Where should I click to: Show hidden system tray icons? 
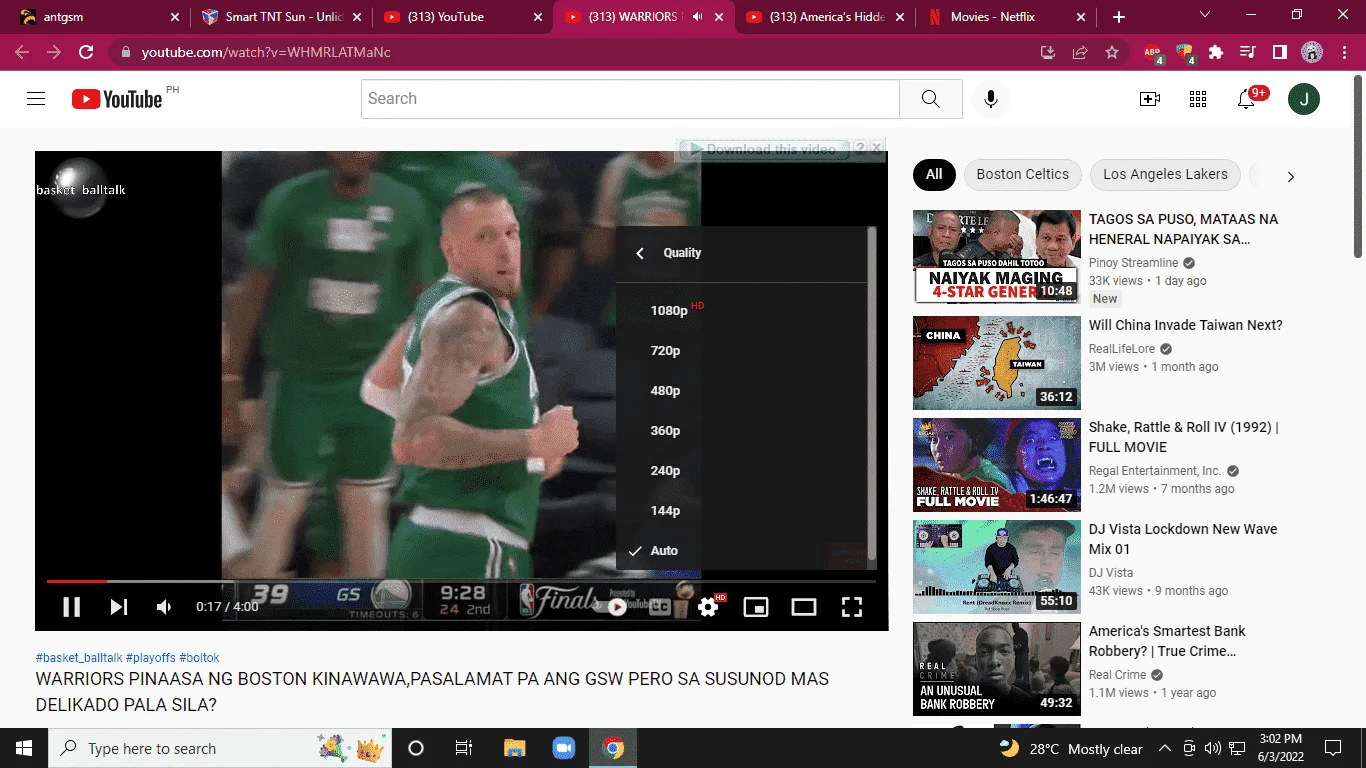[1165, 748]
